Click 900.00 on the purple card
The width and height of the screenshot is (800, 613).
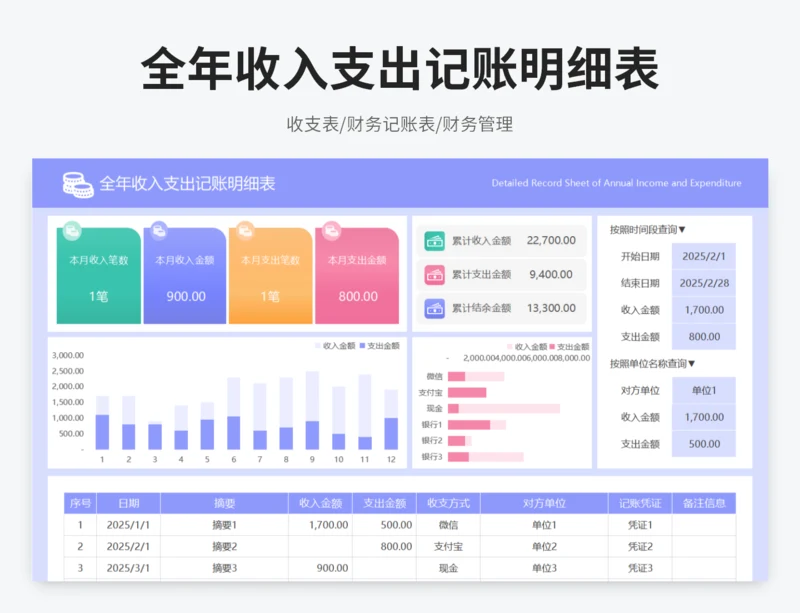click(x=186, y=297)
